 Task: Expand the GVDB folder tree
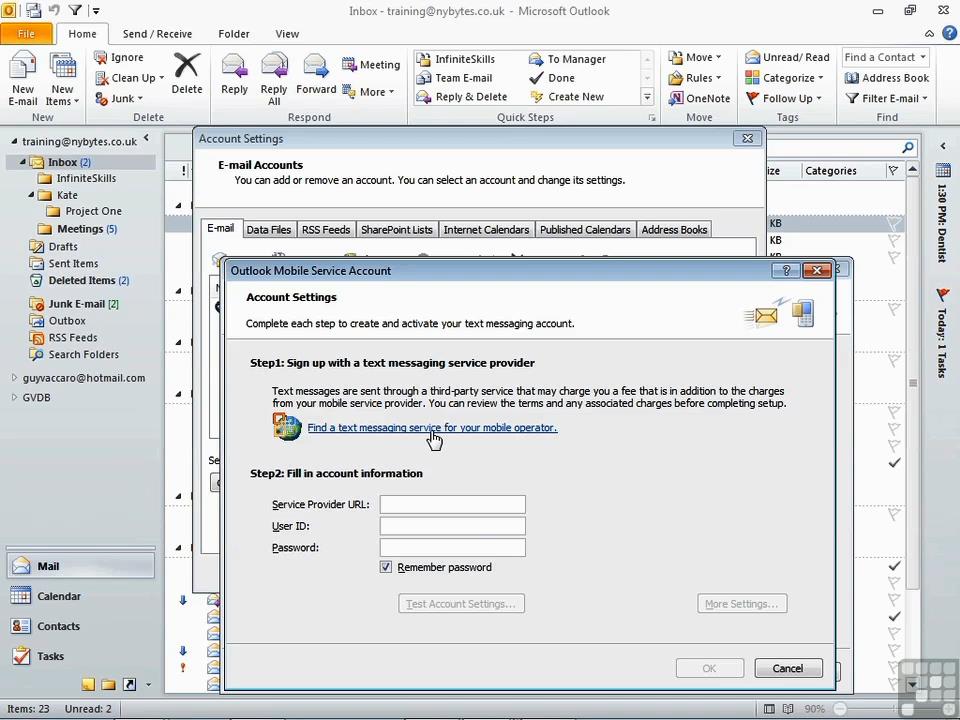[14, 397]
